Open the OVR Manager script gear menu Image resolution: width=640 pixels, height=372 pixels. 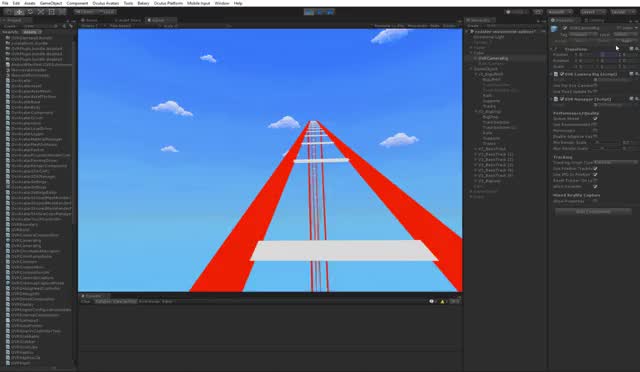click(x=637, y=99)
